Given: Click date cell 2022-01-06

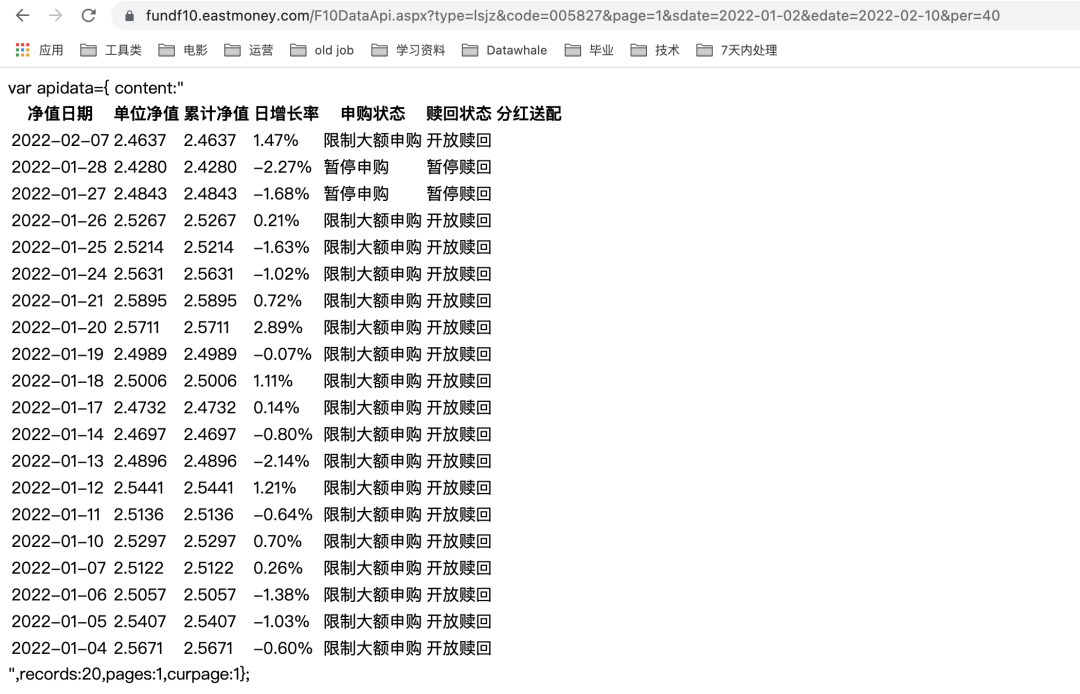Looking at the screenshot, I should (59, 595).
